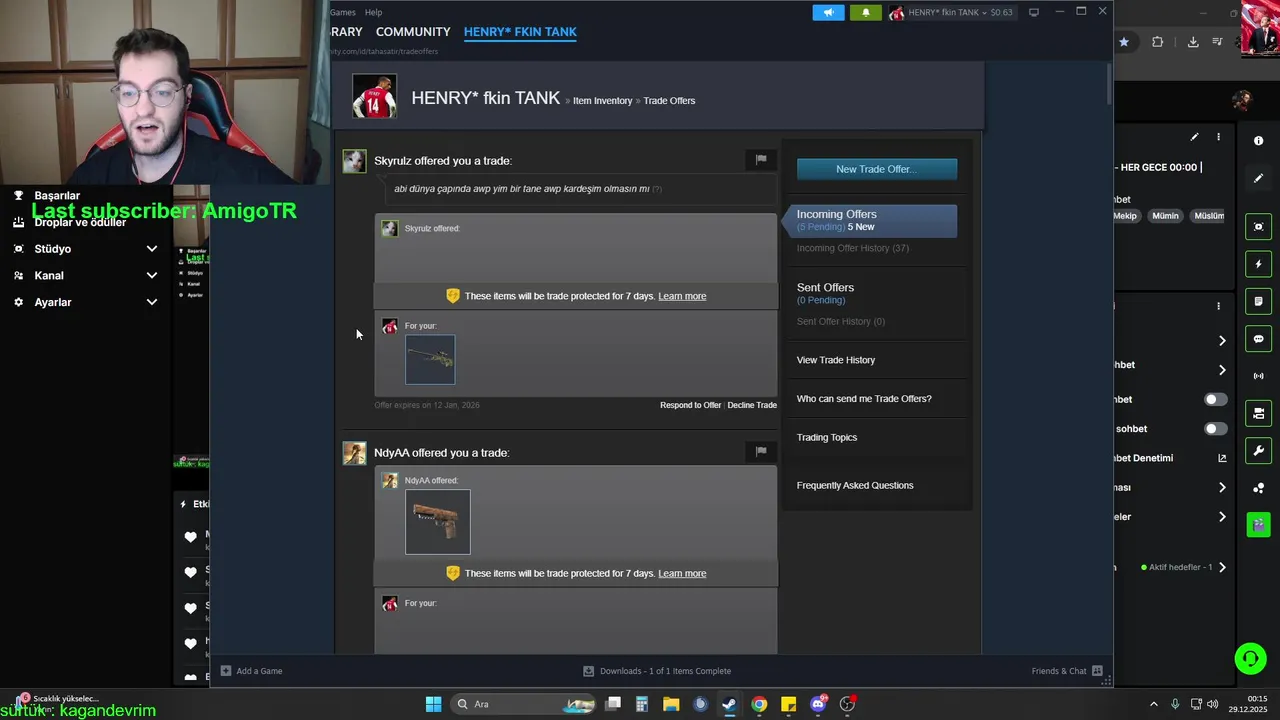Click Add a Game plus icon

coord(226,671)
